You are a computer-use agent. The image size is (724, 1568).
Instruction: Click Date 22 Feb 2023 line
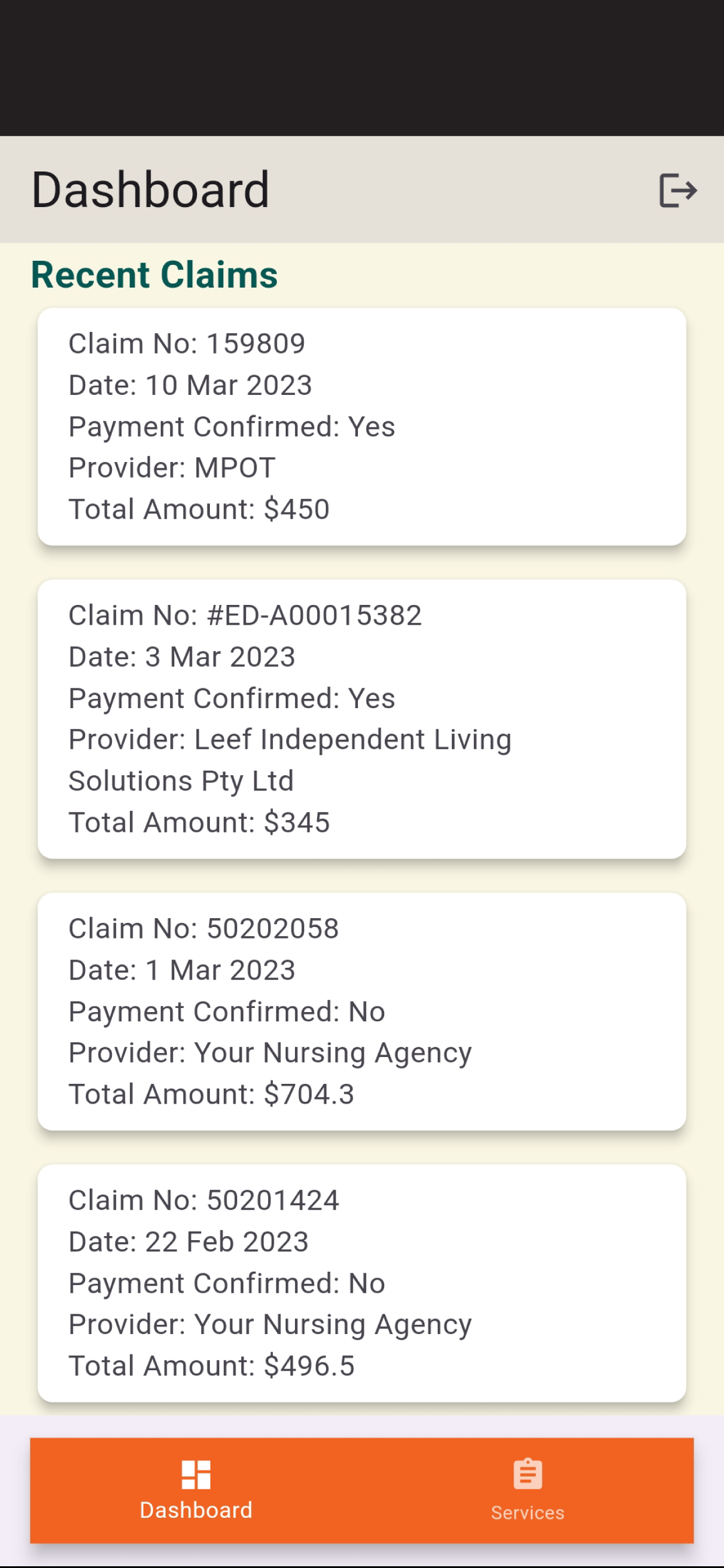click(x=189, y=1242)
